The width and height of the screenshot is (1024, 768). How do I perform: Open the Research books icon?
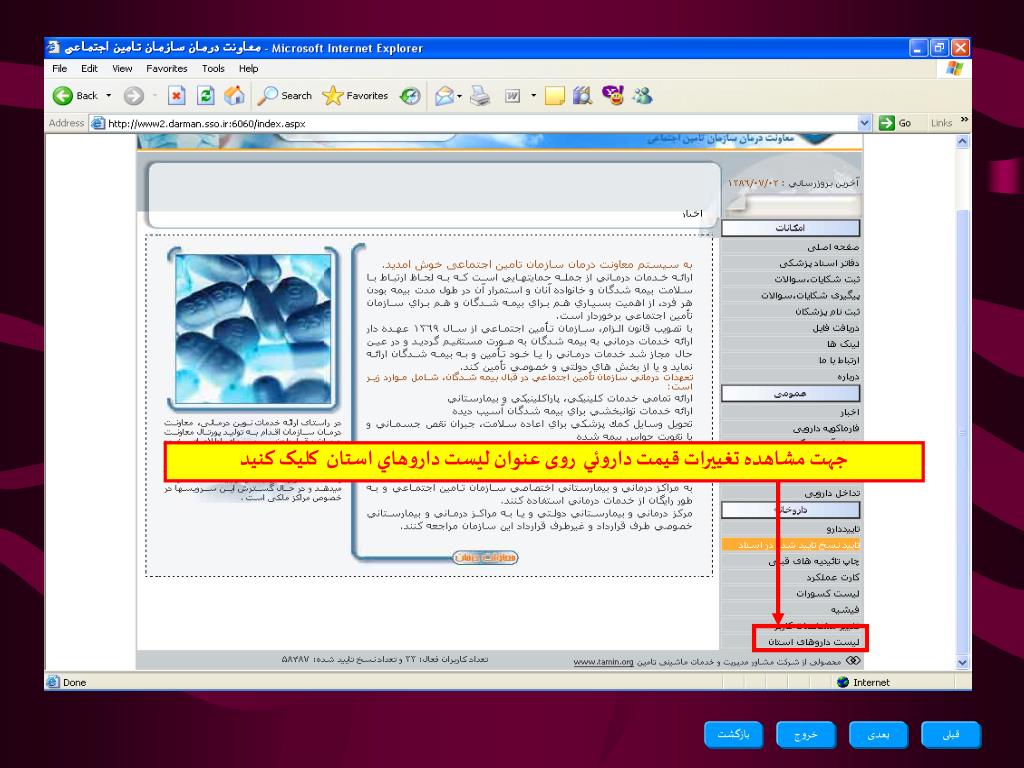pos(583,96)
